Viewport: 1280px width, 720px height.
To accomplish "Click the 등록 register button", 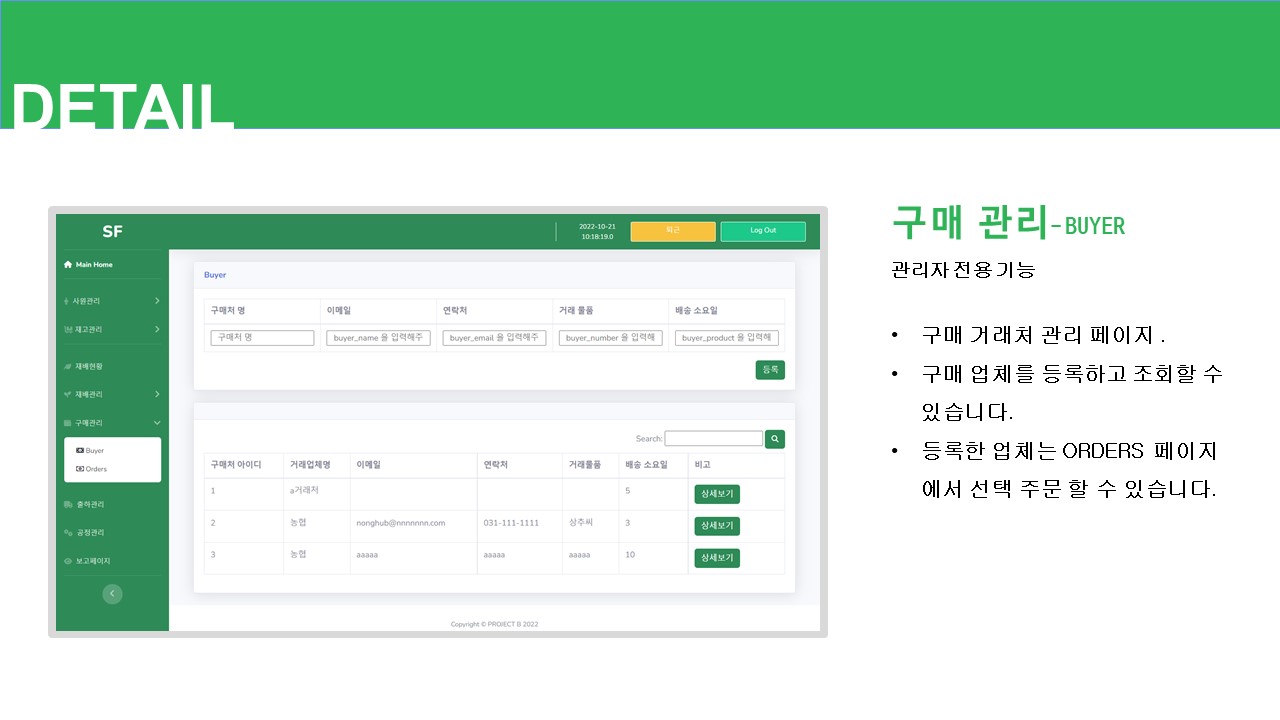I will [x=770, y=370].
